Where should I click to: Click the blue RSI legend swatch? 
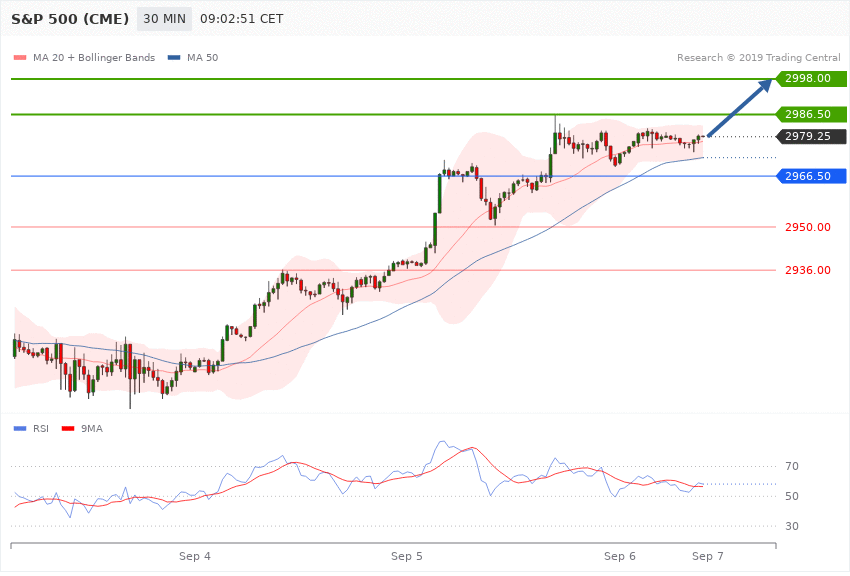(20, 429)
